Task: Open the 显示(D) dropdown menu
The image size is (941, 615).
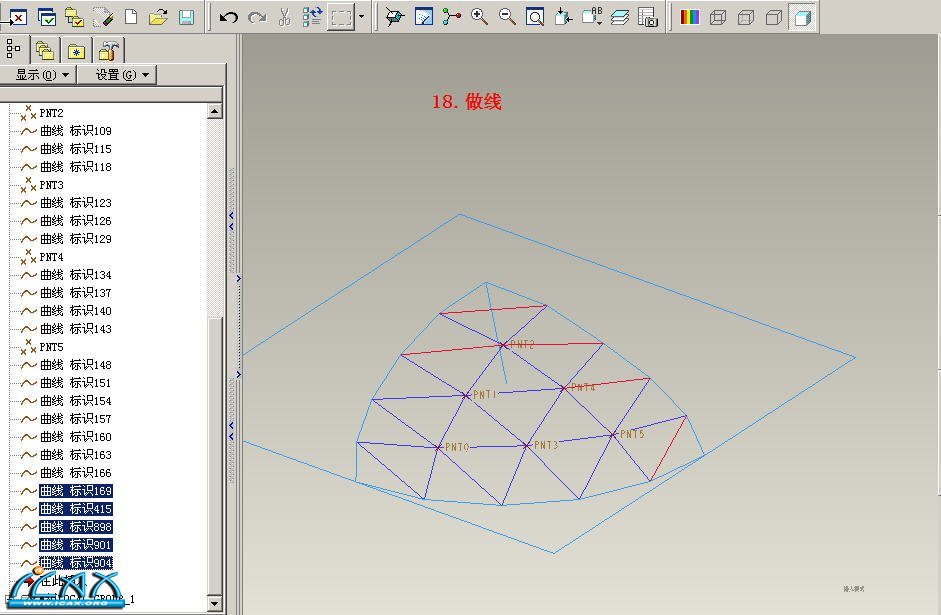Action: [42, 75]
